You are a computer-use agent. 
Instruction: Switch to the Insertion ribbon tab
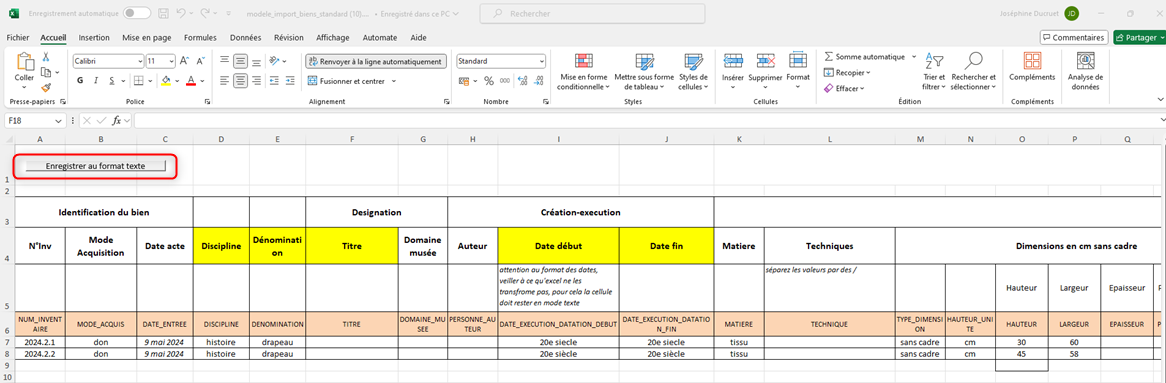click(94, 37)
